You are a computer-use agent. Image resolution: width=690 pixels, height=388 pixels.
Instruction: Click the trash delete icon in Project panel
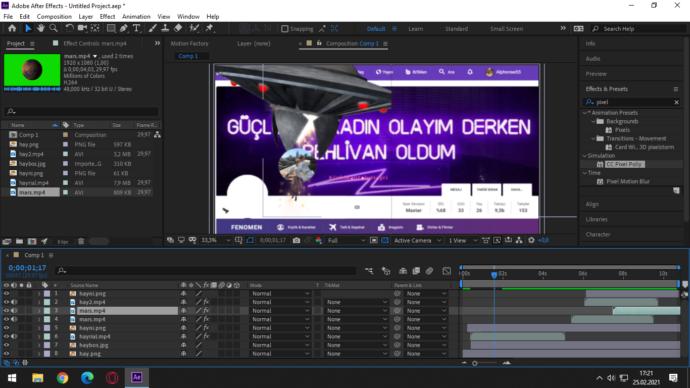click(x=81, y=241)
